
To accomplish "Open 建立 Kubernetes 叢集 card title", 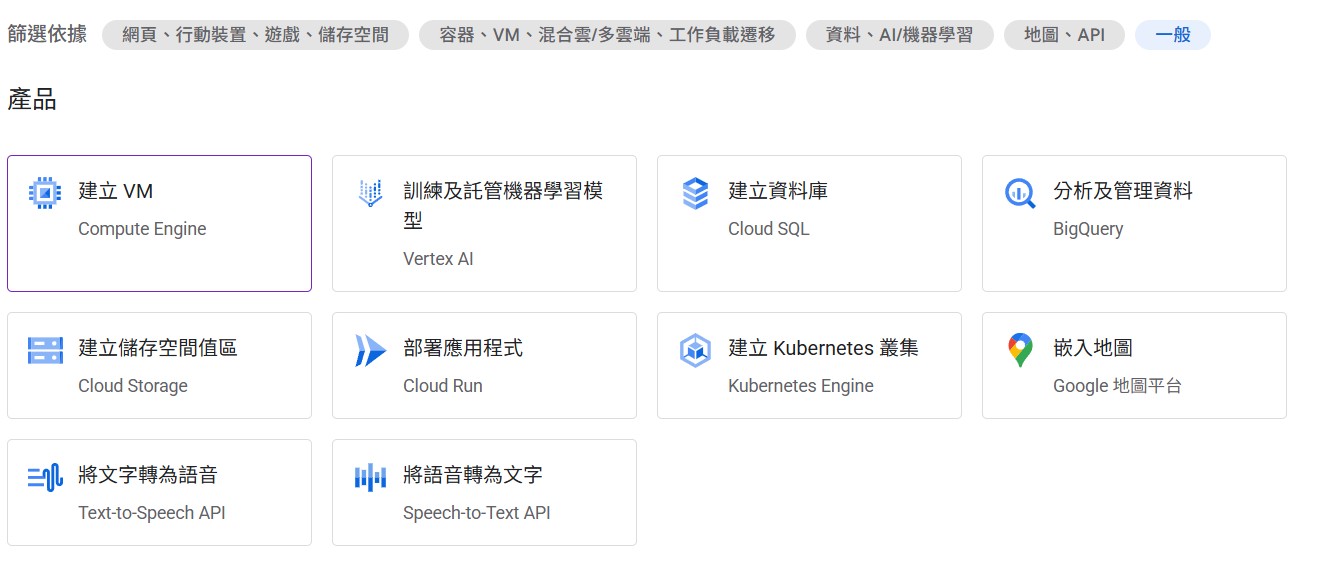I will tap(823, 348).
